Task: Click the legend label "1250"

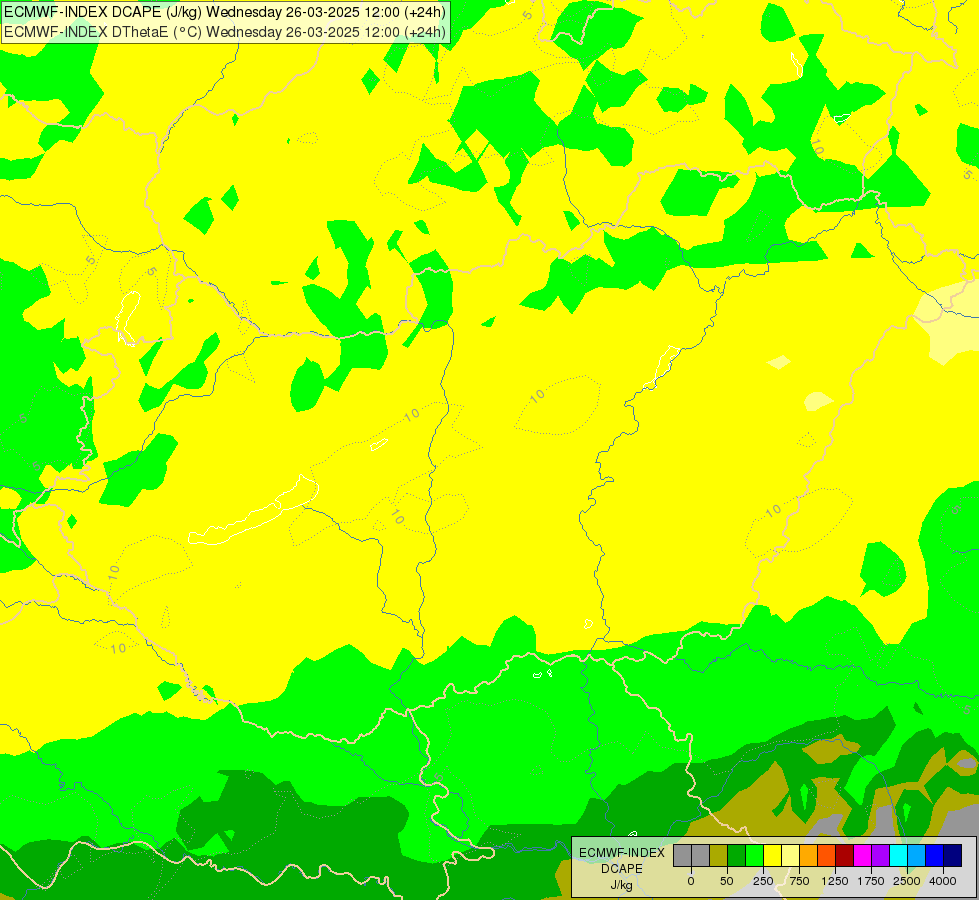Action: click(835, 881)
